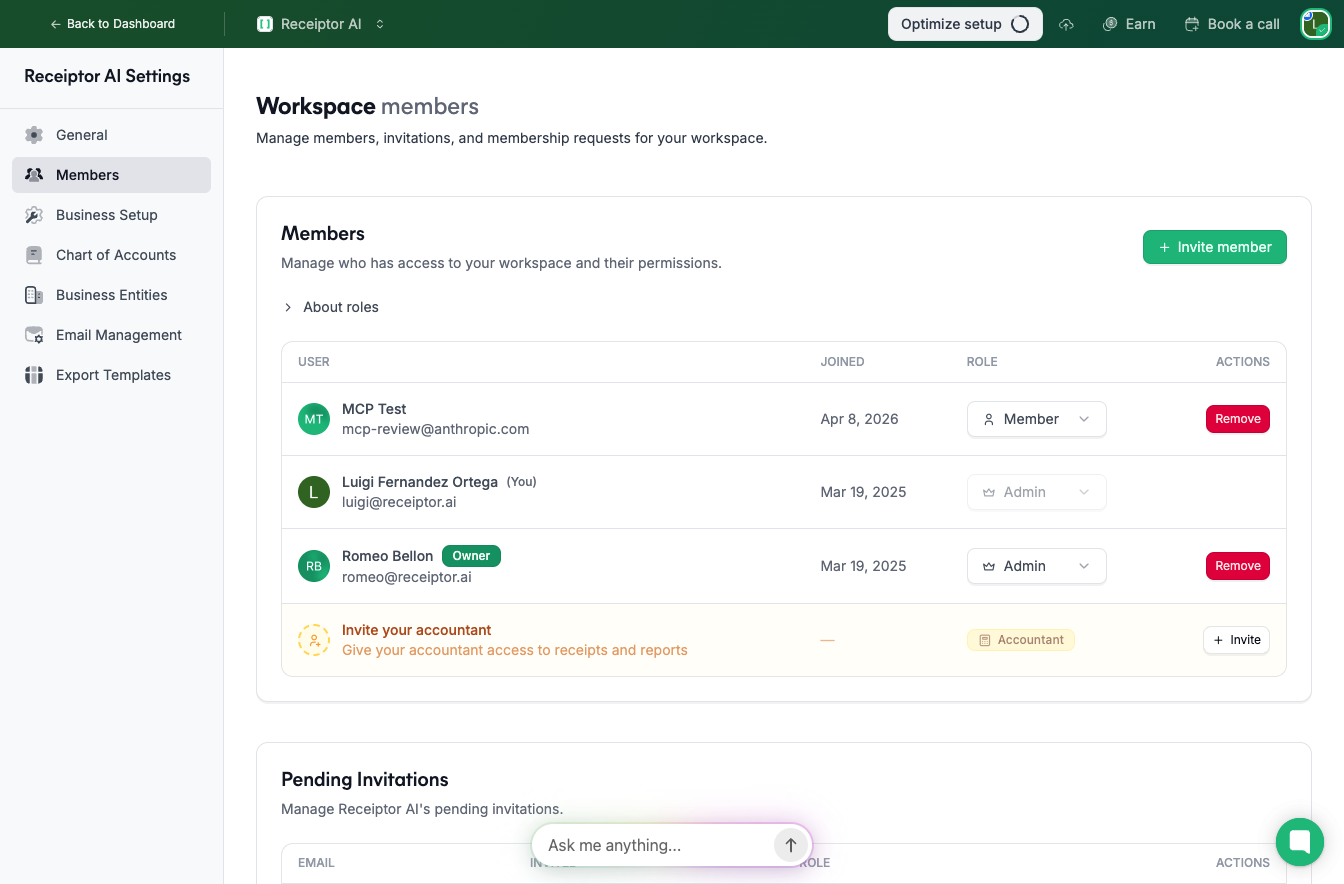Open the role dropdown for MCP Test
Viewport: 1344px width, 884px height.
point(1036,419)
